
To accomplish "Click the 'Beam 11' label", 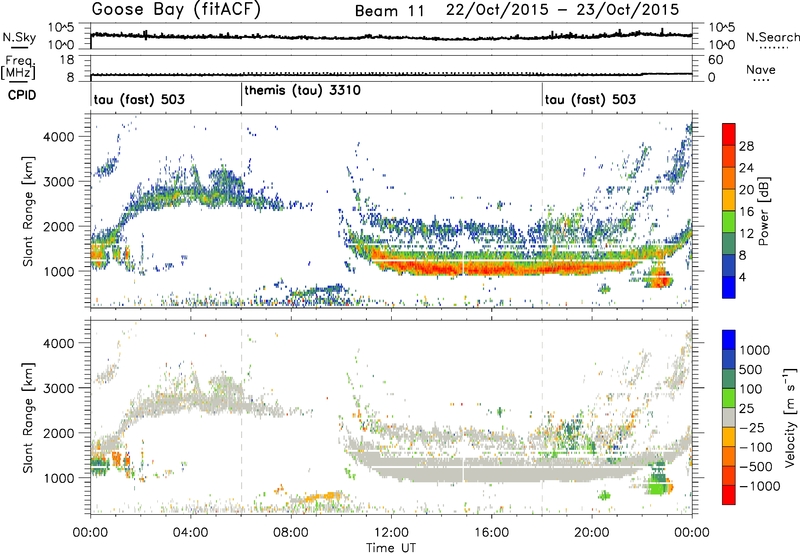I will click(390, 11).
